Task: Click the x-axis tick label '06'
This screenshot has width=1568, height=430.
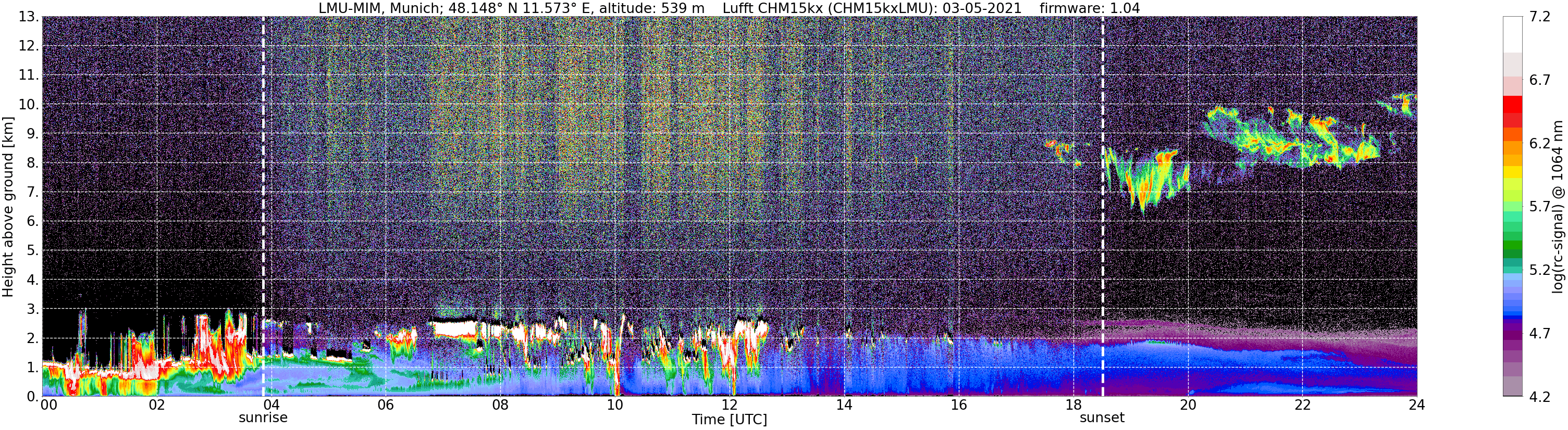Action: [x=385, y=405]
